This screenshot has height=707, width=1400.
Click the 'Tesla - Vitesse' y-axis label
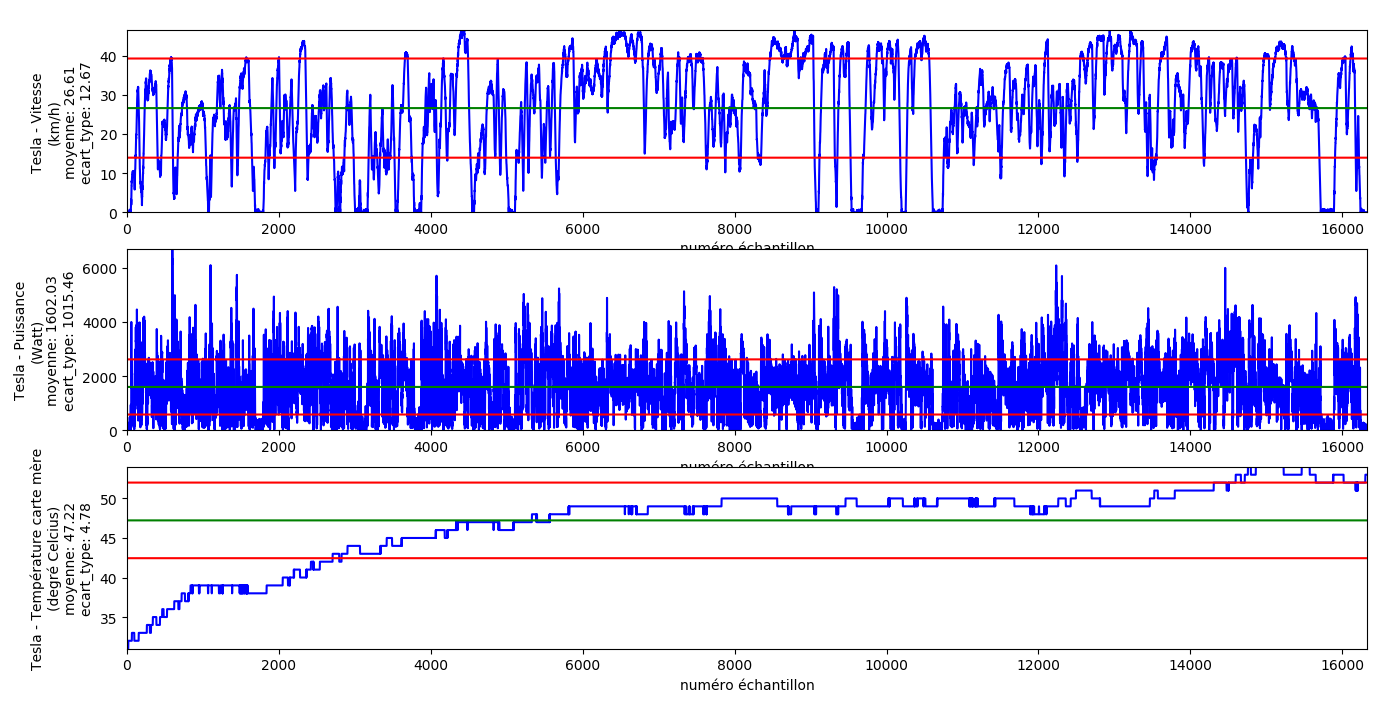point(37,123)
